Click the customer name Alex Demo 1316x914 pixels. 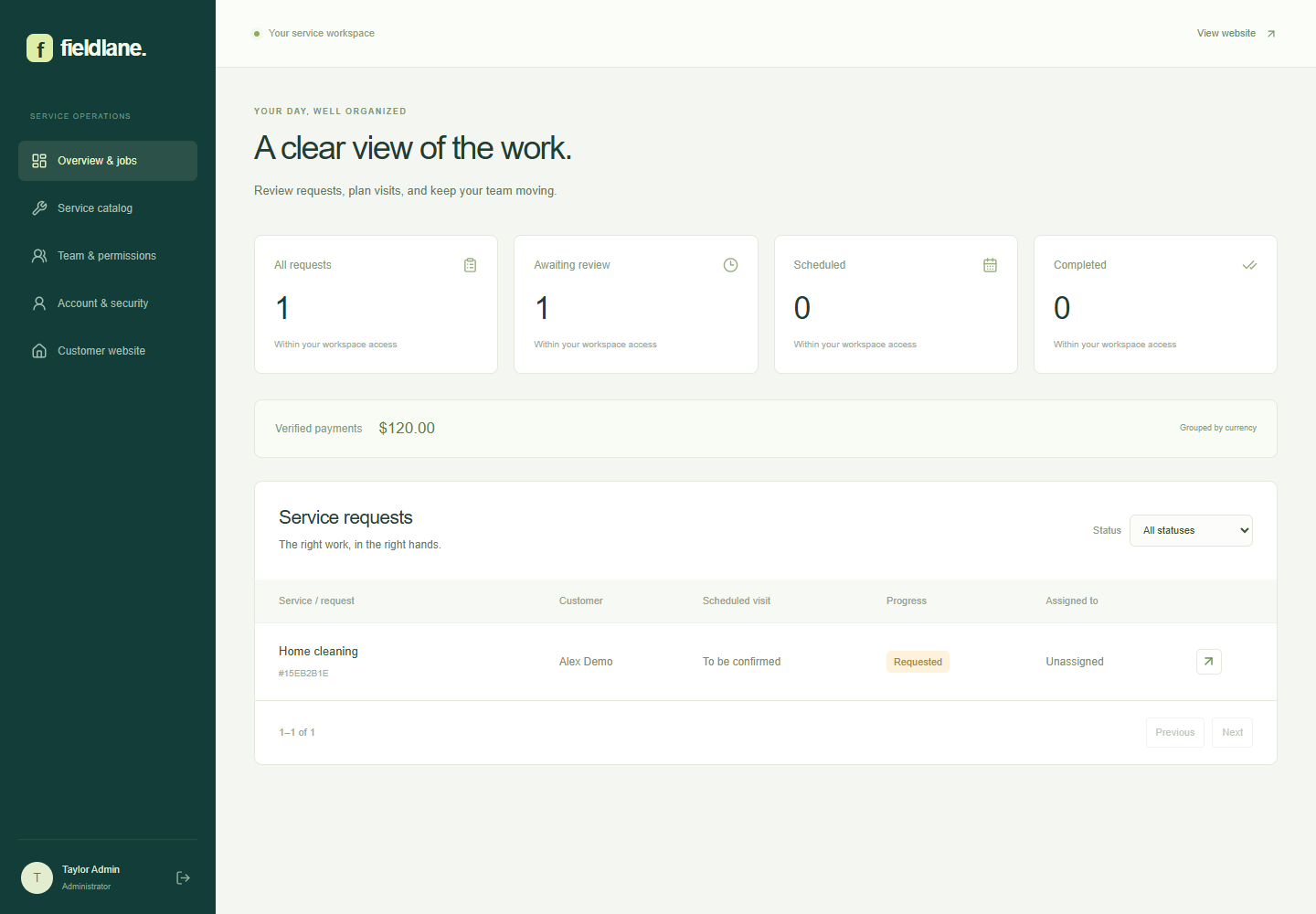[x=586, y=662]
